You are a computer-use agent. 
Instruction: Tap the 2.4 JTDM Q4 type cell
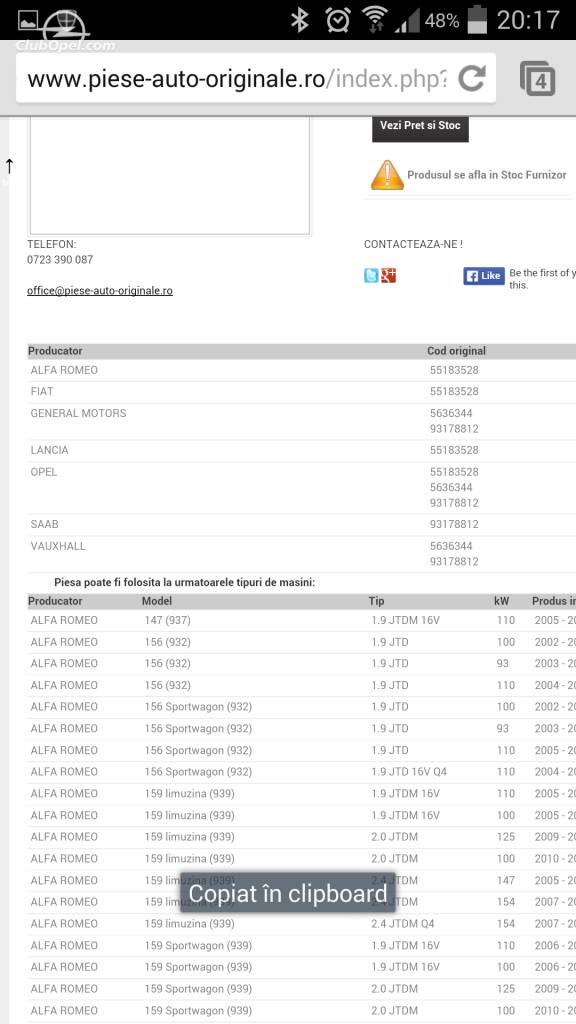point(403,924)
